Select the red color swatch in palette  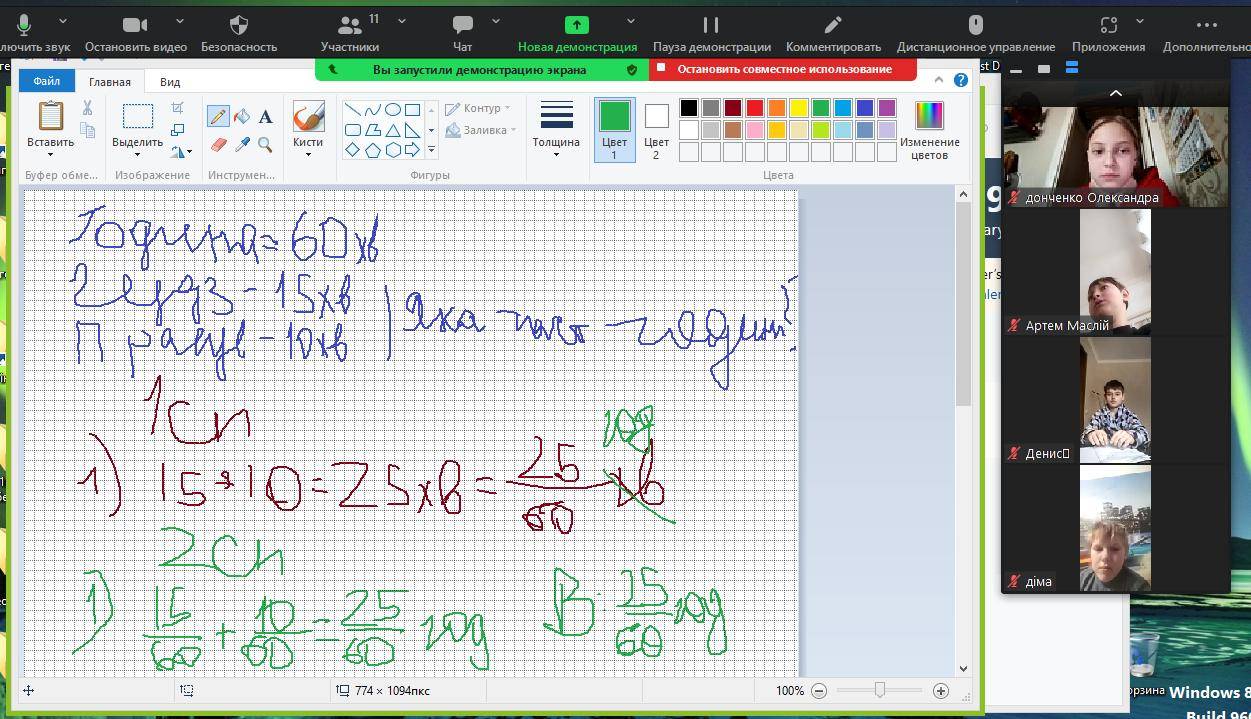point(755,108)
